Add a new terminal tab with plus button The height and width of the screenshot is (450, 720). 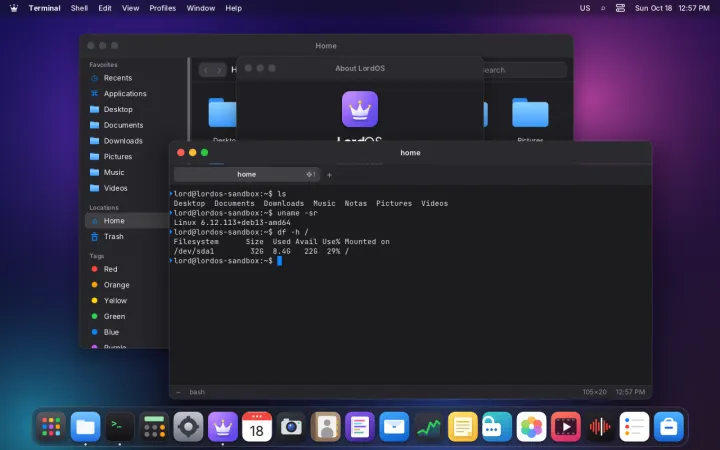coord(329,175)
